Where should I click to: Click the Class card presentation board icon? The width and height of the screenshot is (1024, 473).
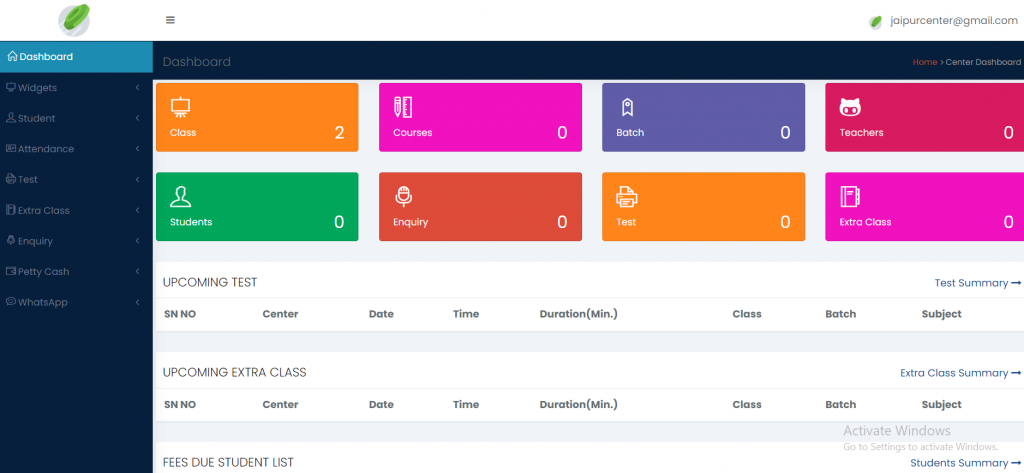pyautogui.click(x=181, y=107)
